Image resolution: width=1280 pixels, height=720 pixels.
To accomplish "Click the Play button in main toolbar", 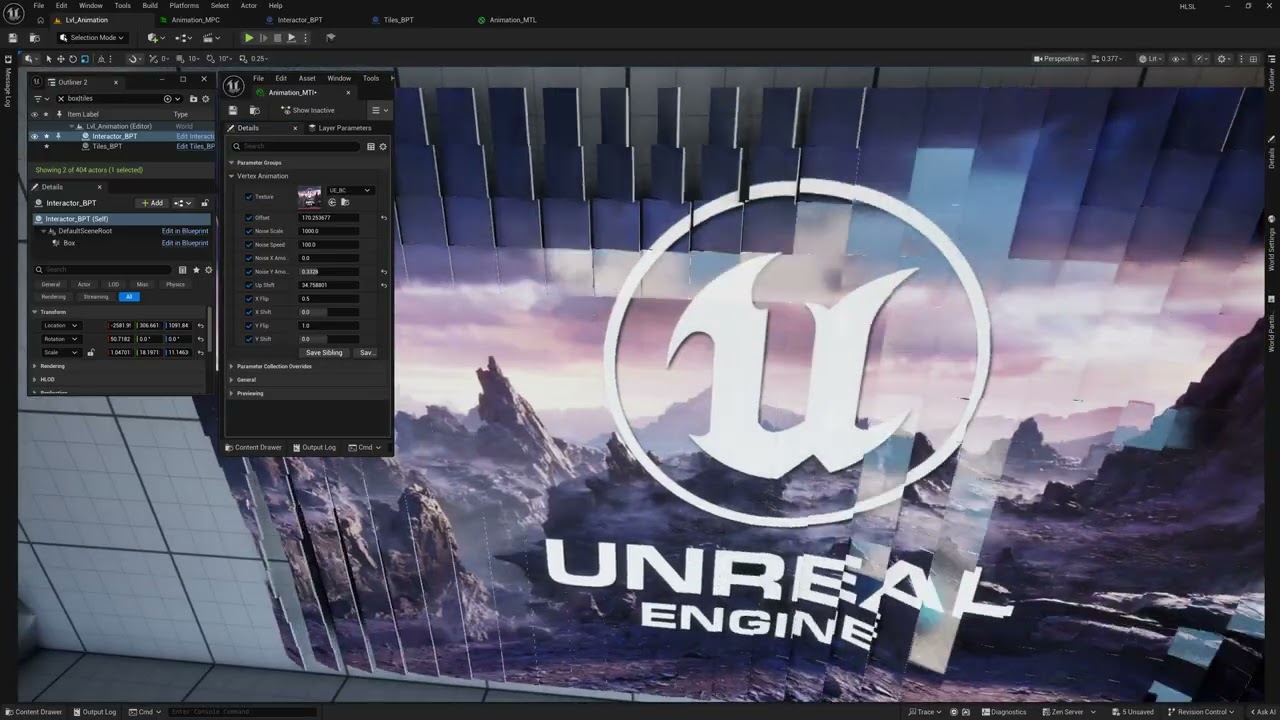I will pos(249,38).
